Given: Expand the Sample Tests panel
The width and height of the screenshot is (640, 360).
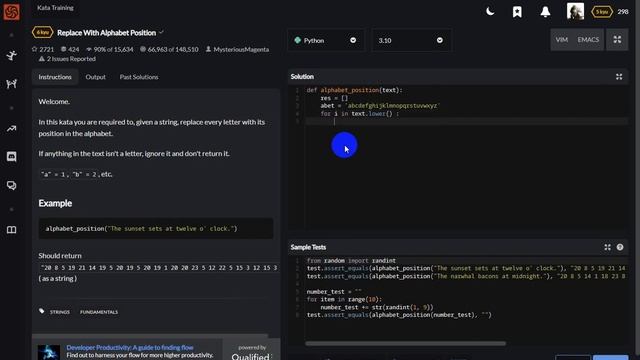Looking at the screenshot, I should pyautogui.click(x=607, y=247).
